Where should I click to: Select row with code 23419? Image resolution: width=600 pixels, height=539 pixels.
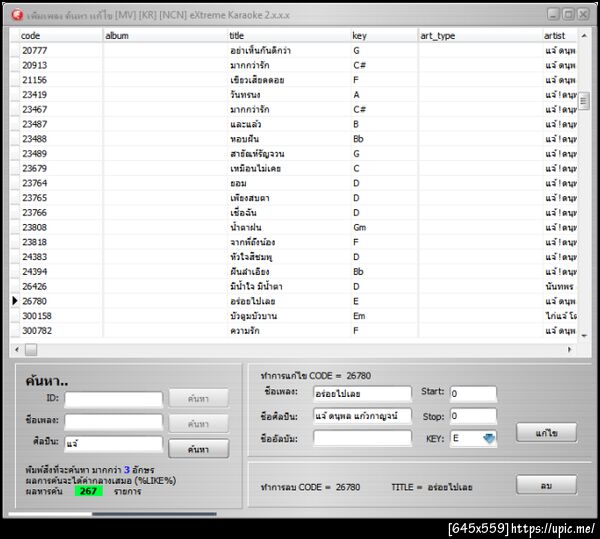tap(293, 95)
